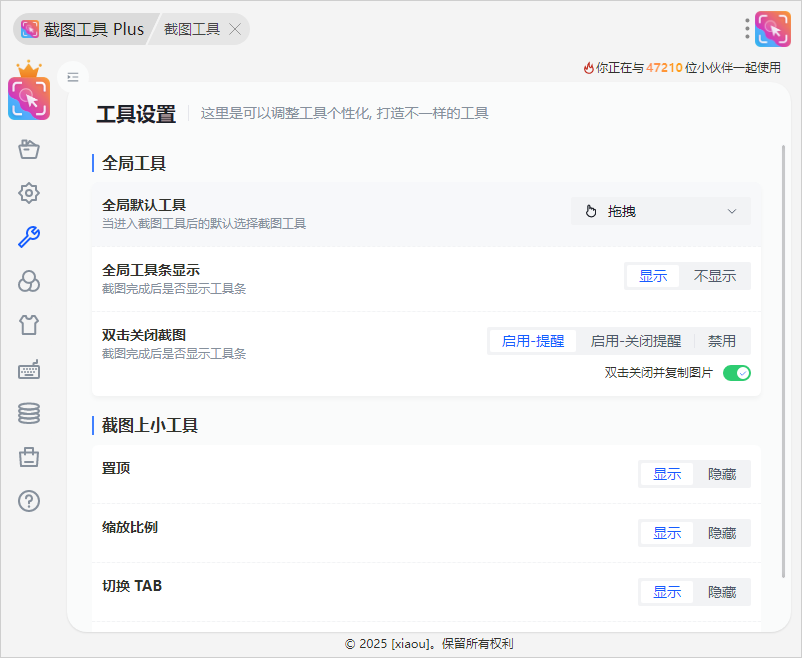Choose 启用-提醒 for 双击关闭截图
The image size is (802, 658).
(533, 341)
